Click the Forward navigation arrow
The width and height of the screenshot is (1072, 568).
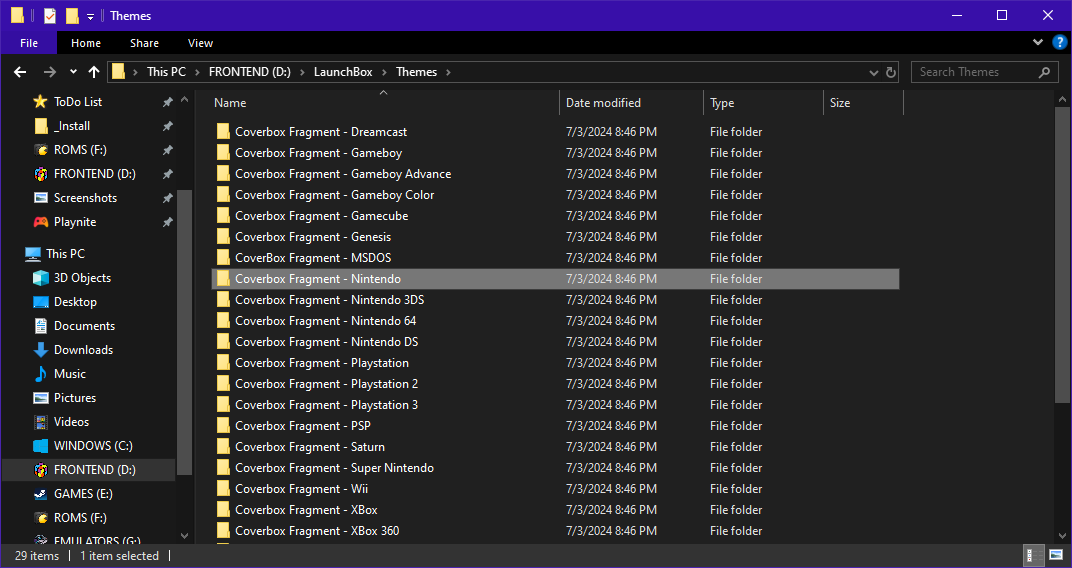49,72
